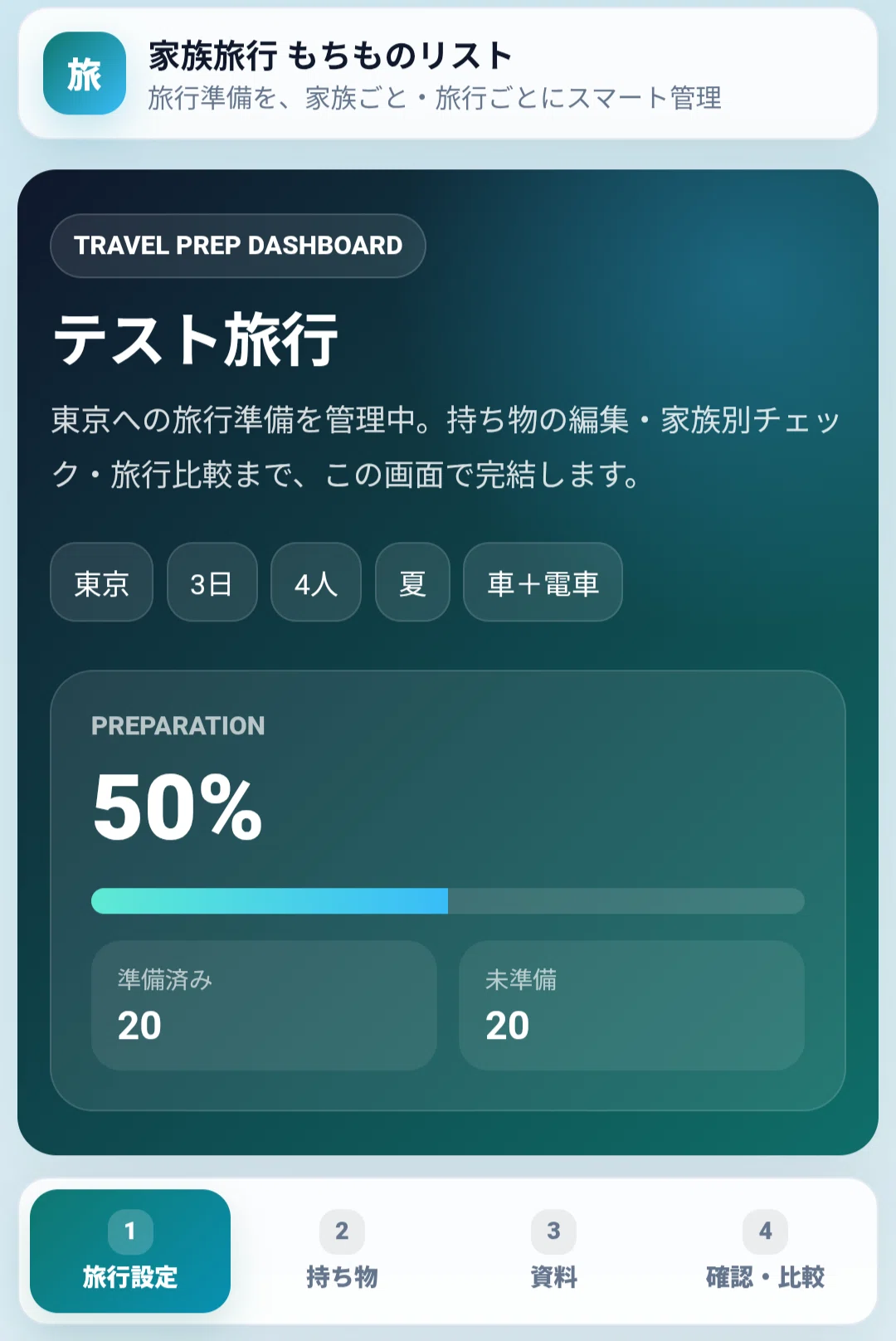Click the TRAVEL PREP DASHBOARD badge
Viewport: 896px width, 1341px height.
pyautogui.click(x=238, y=246)
